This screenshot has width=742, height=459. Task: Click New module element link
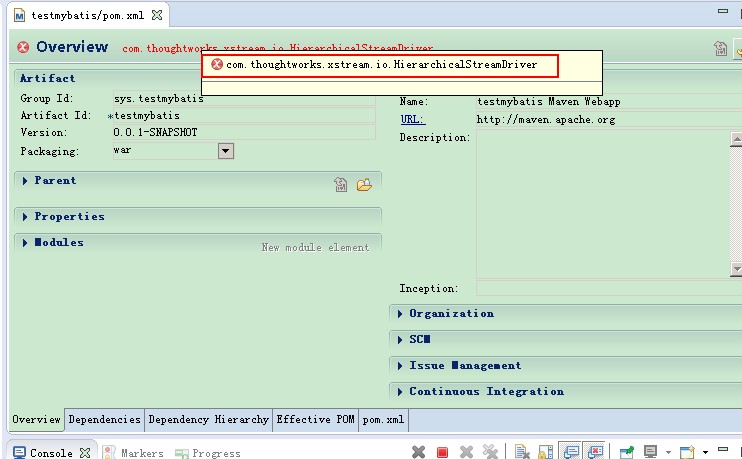[315, 247]
